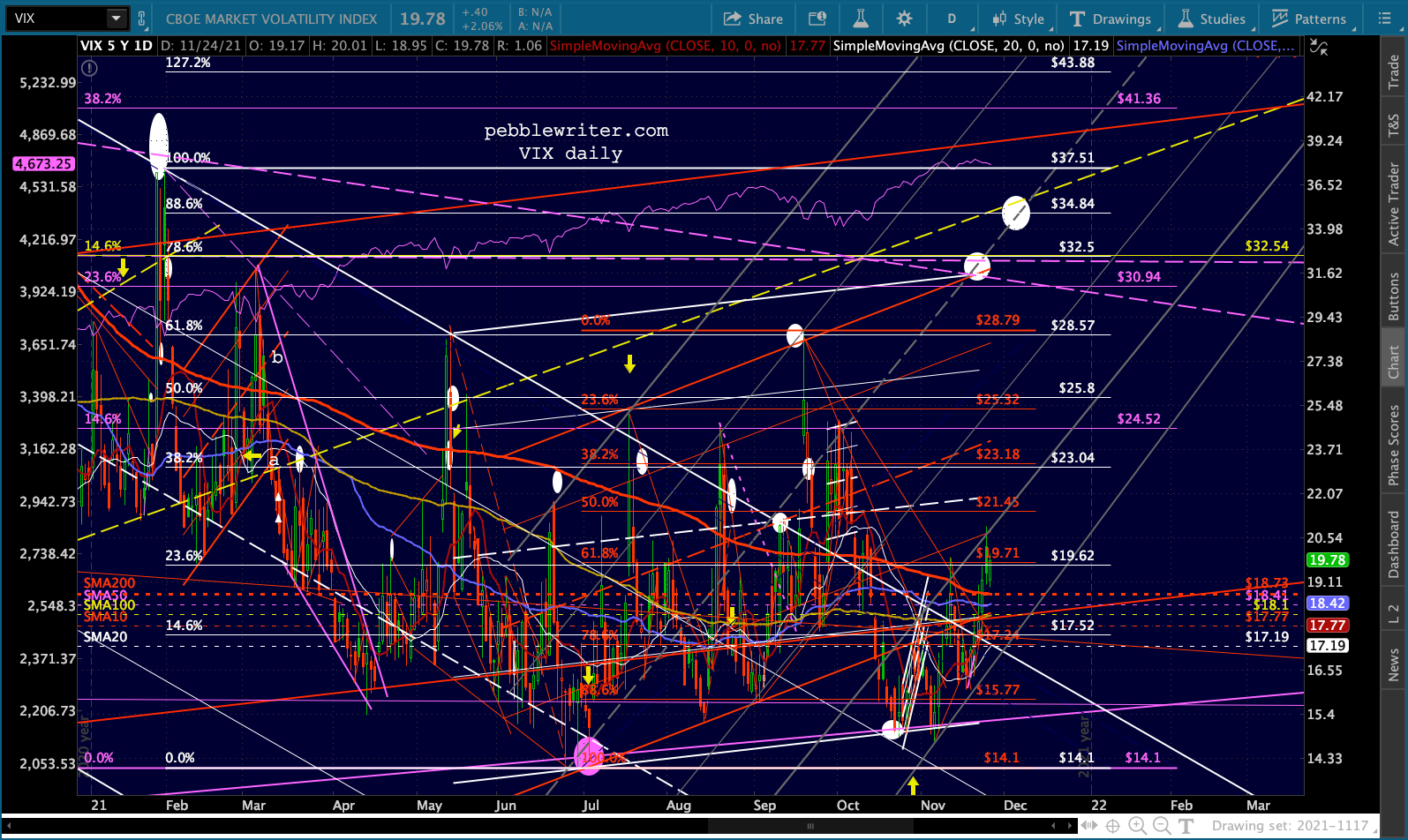This screenshot has height=840, width=1408.
Task: Open the Edit Studies flask icon
Action: point(861,19)
